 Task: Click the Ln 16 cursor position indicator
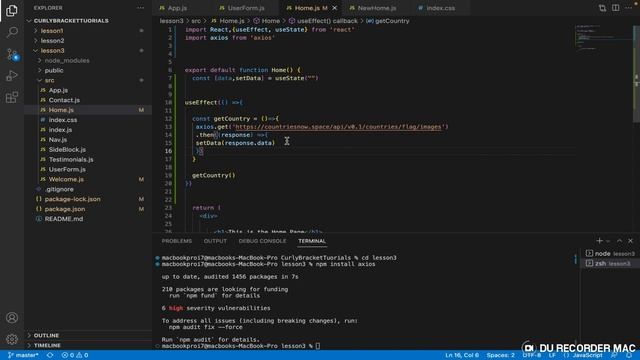462,355
